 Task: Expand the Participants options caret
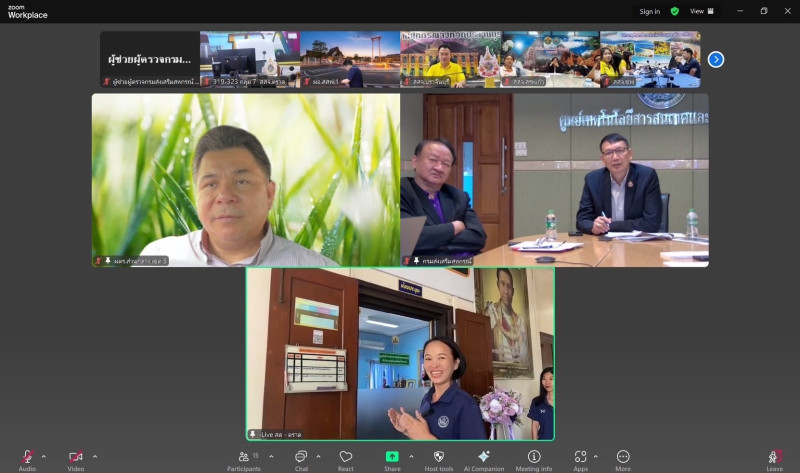click(271, 456)
